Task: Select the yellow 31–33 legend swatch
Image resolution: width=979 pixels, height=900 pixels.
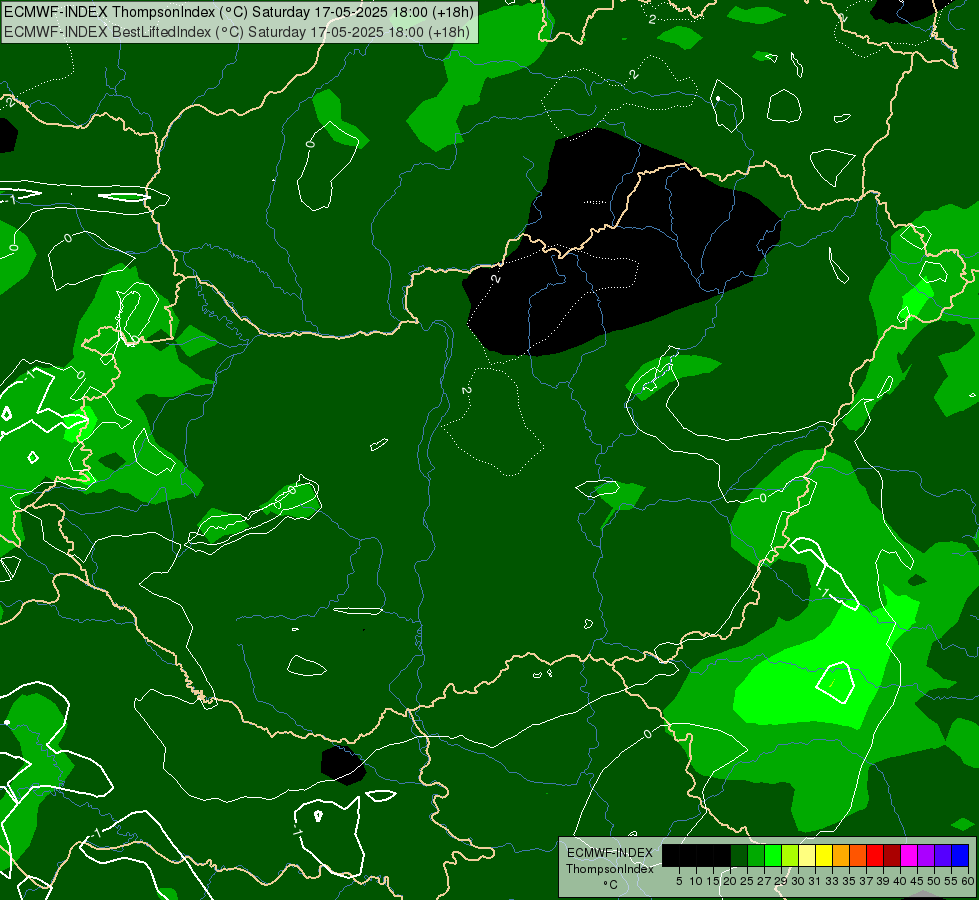Action: (824, 855)
